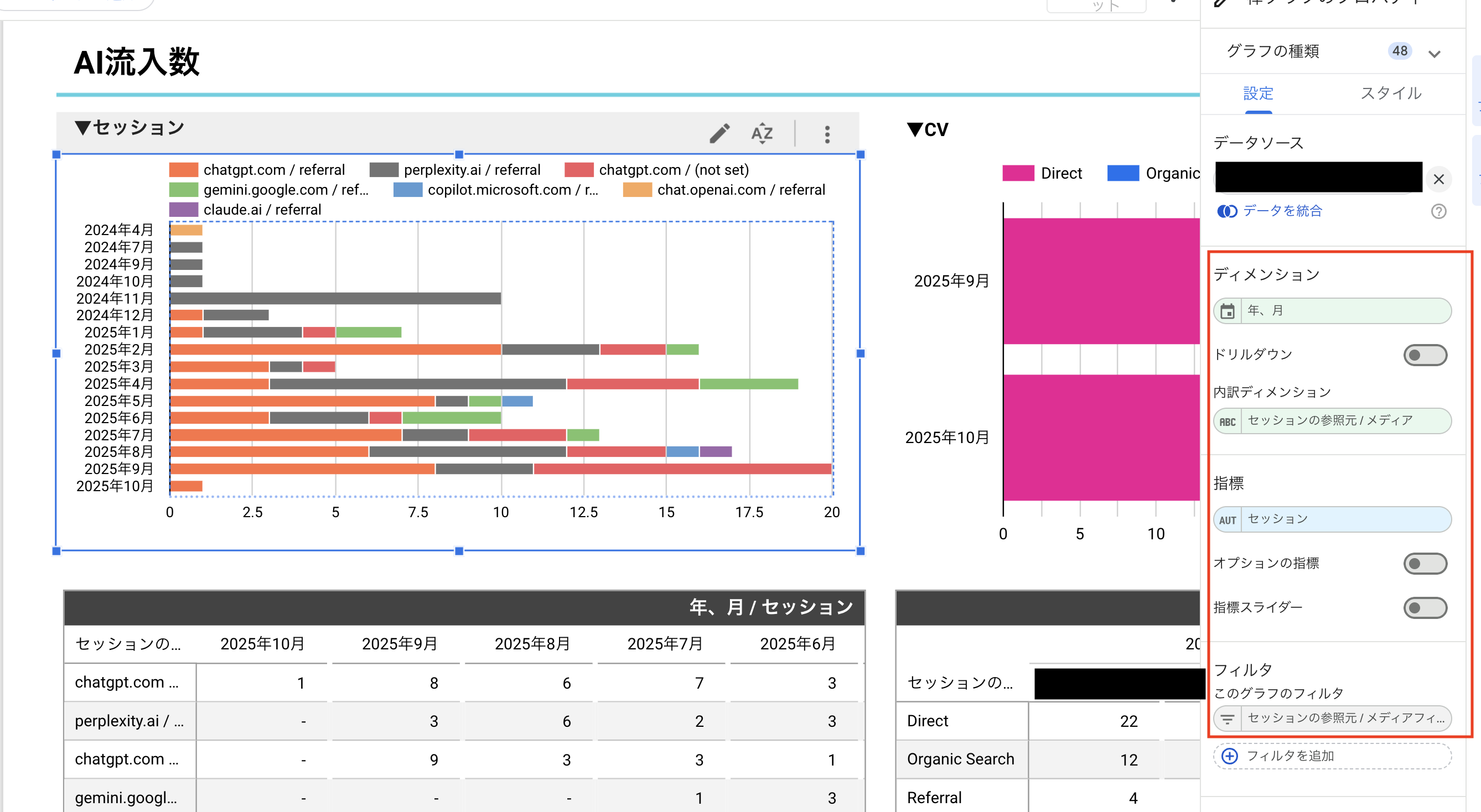The height and width of the screenshot is (812, 1481).
Task: Select the 設定 tab
Action: click(1258, 93)
